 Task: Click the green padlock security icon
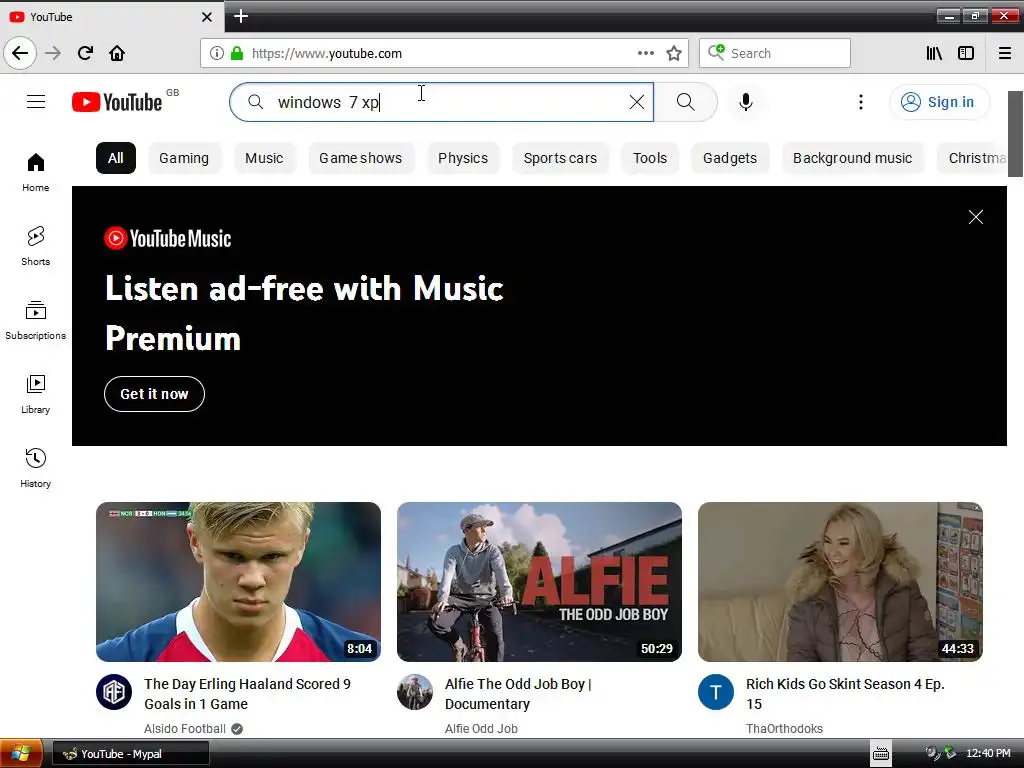(x=237, y=53)
